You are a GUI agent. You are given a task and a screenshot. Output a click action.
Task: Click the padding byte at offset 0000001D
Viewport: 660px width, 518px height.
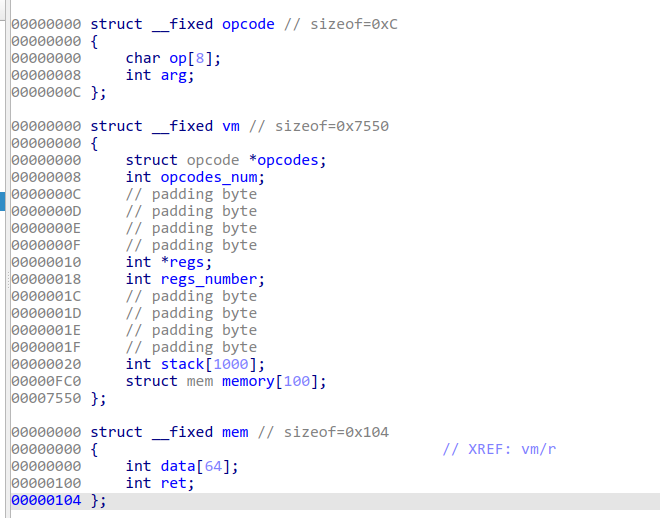191,313
